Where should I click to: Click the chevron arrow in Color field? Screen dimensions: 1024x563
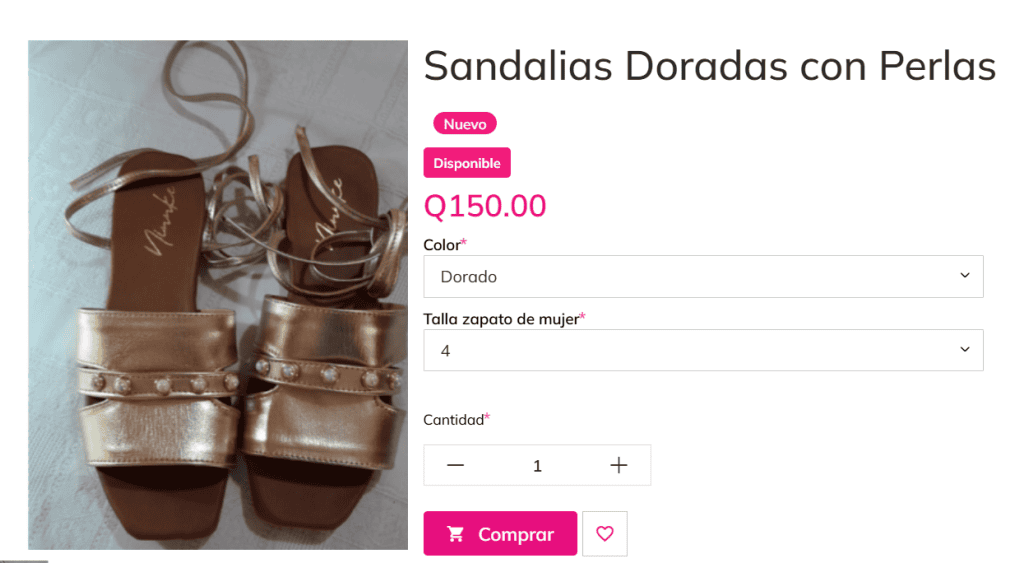(x=965, y=276)
